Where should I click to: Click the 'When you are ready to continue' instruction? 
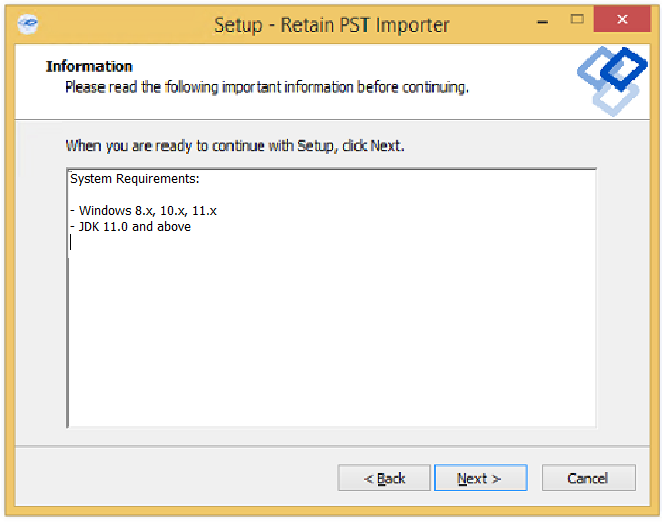(x=234, y=146)
